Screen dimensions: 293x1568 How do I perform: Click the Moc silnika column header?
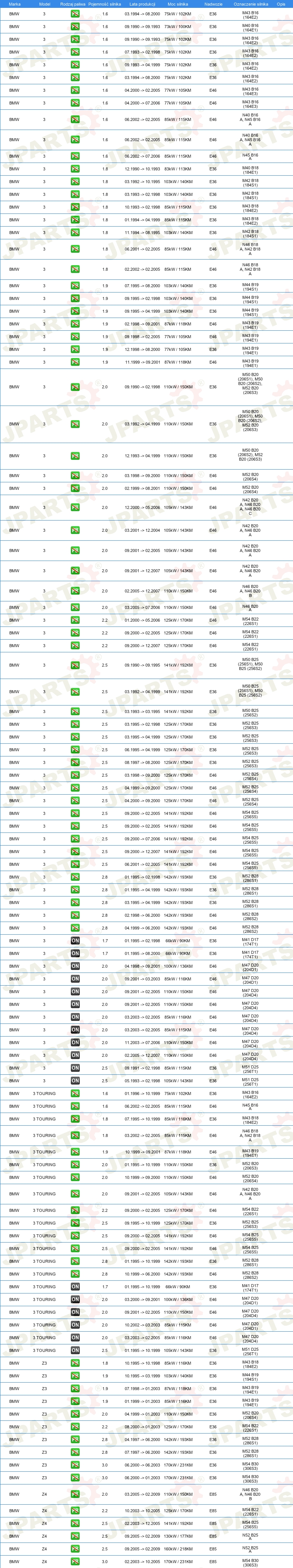click(178, 4)
